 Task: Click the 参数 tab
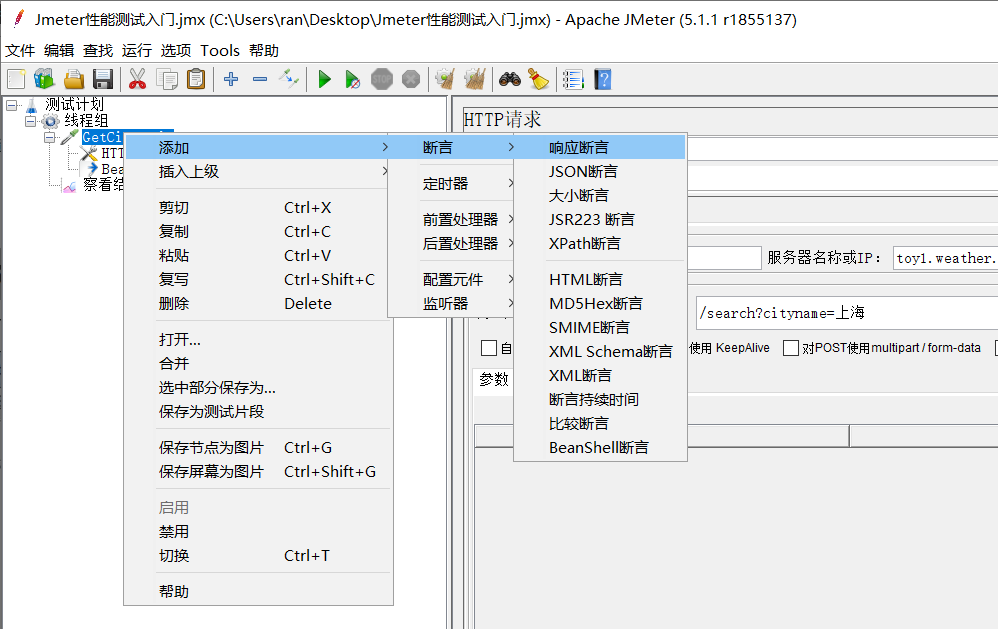[x=494, y=380]
